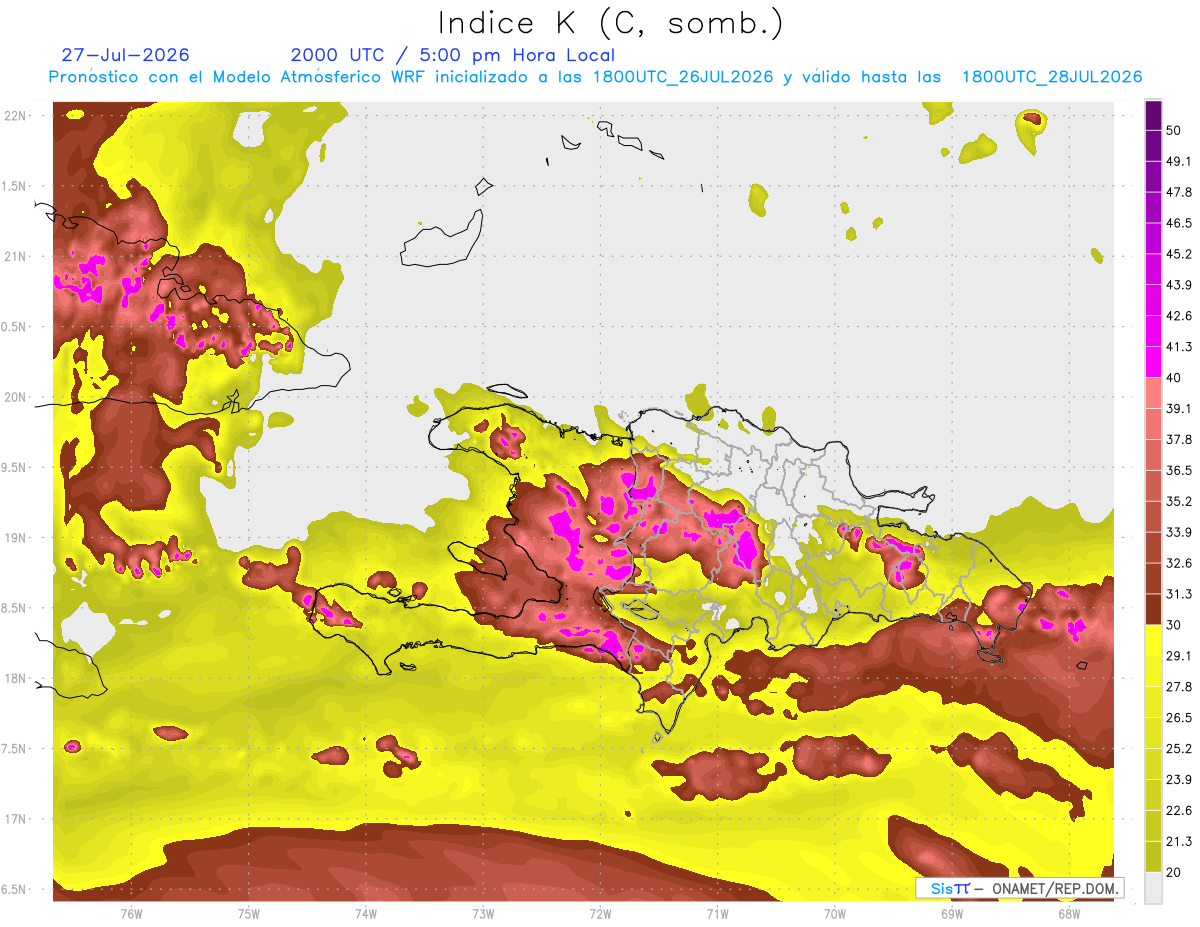The width and height of the screenshot is (1200, 927).
Task: Click the "17N" latitude label
Action: (x=17, y=819)
